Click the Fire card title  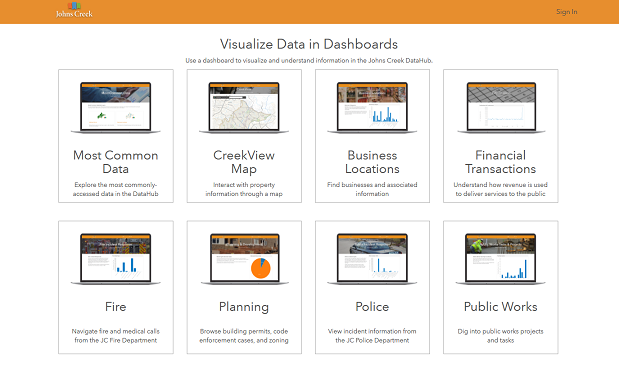click(116, 307)
